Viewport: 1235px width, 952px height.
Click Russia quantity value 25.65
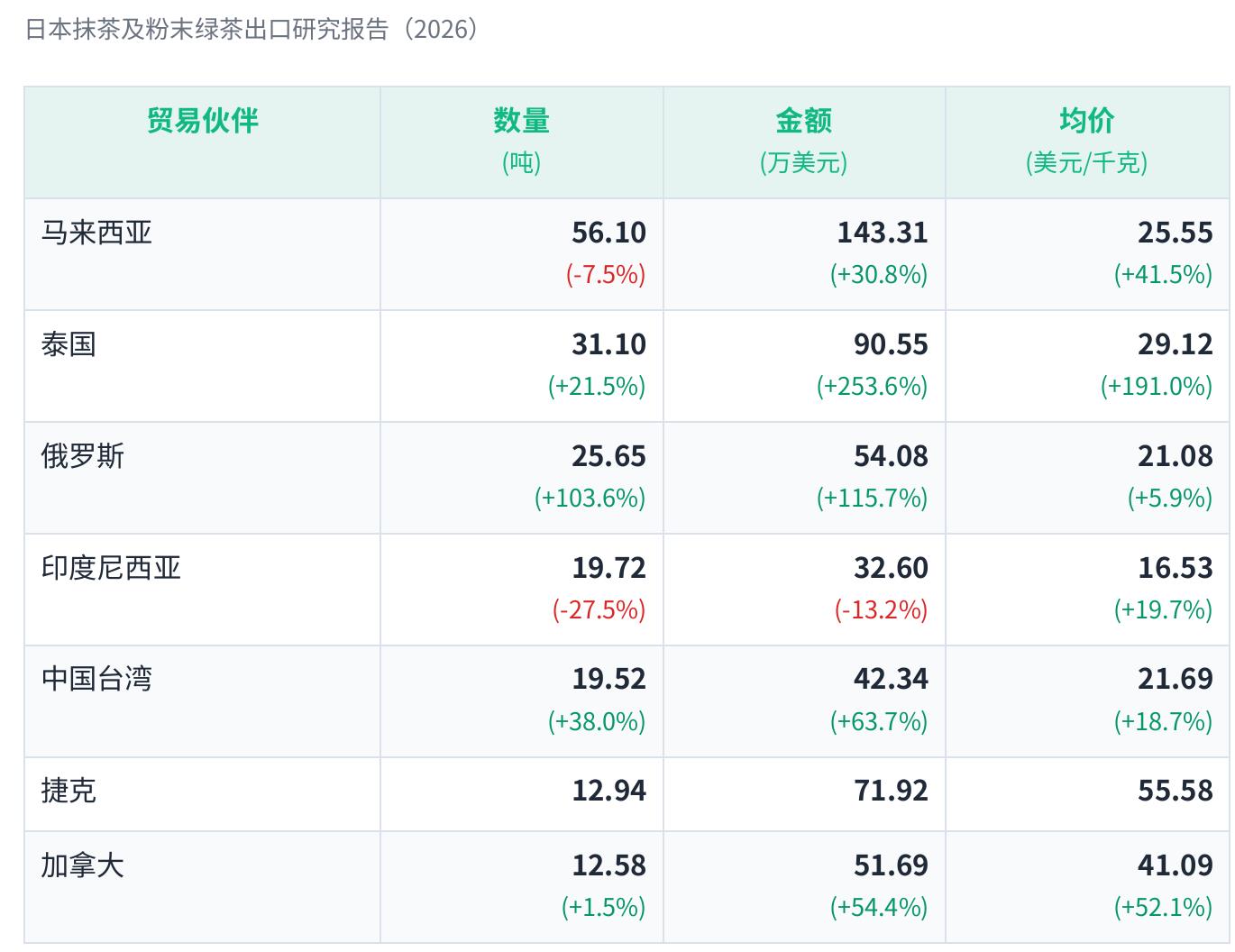(x=609, y=456)
